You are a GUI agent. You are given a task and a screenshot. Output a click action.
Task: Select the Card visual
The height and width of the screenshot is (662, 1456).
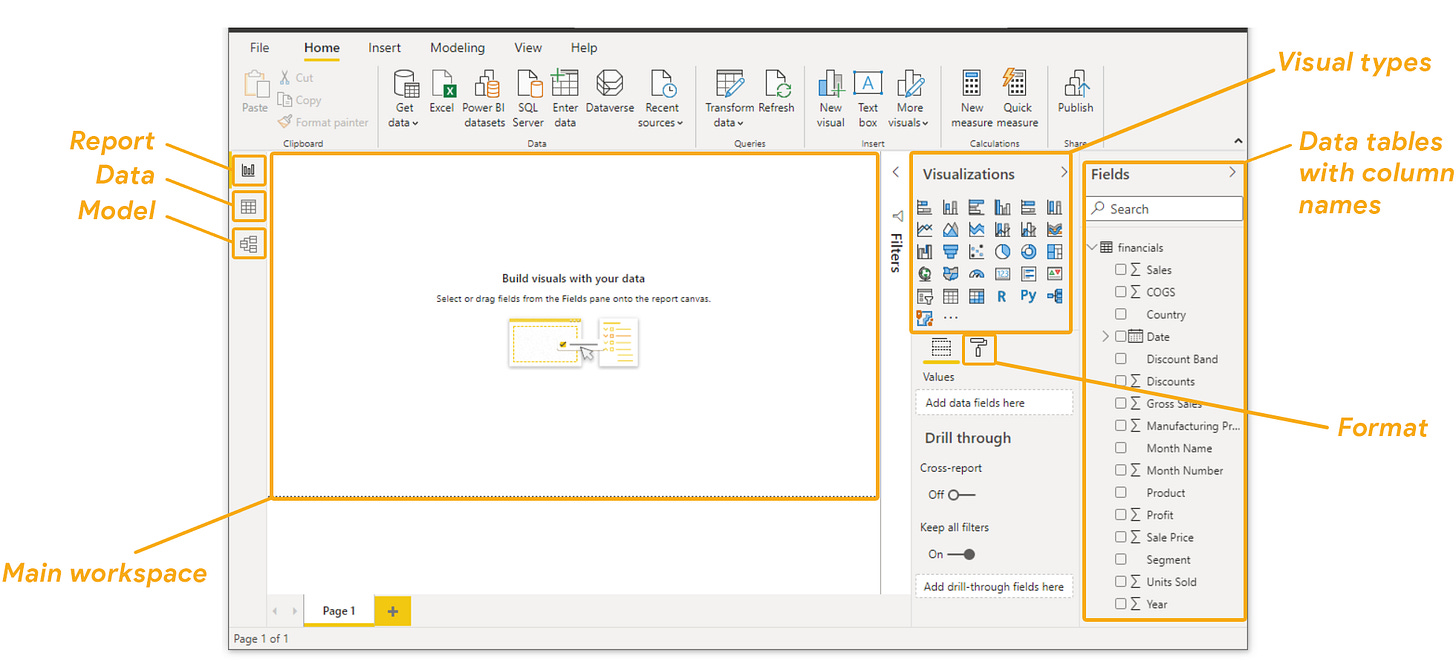coord(1002,274)
